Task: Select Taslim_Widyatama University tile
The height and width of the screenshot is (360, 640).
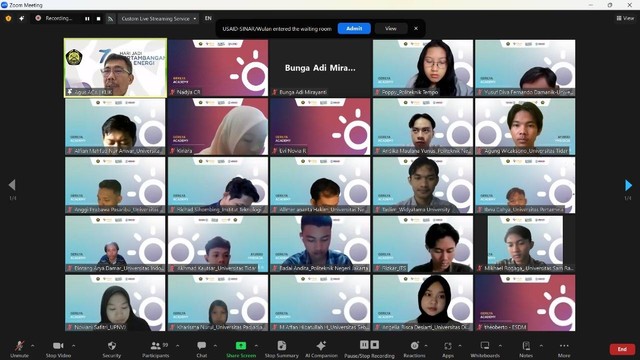Action: [423, 185]
